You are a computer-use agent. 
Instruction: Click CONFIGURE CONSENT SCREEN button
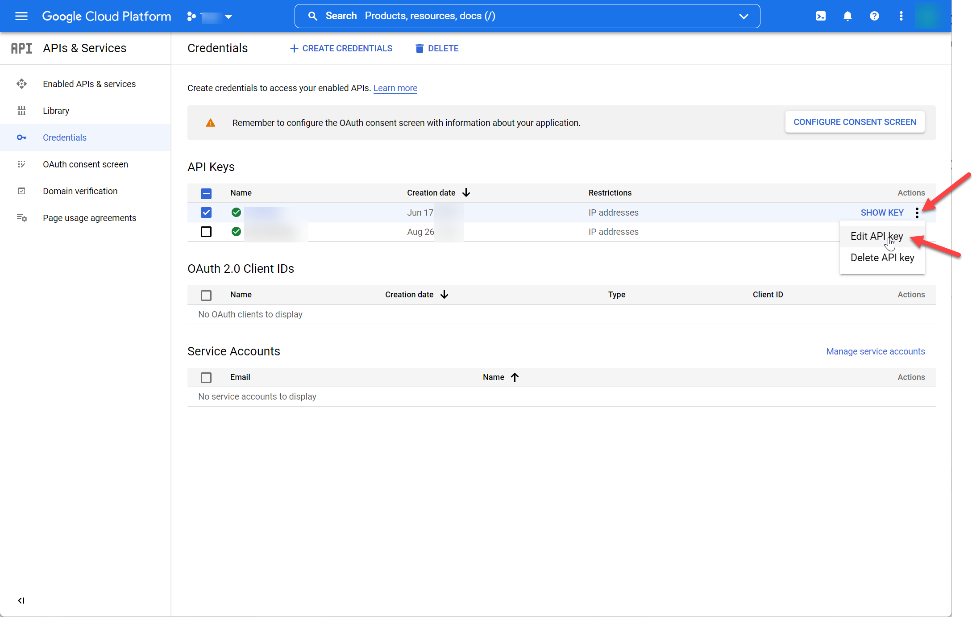(x=855, y=122)
